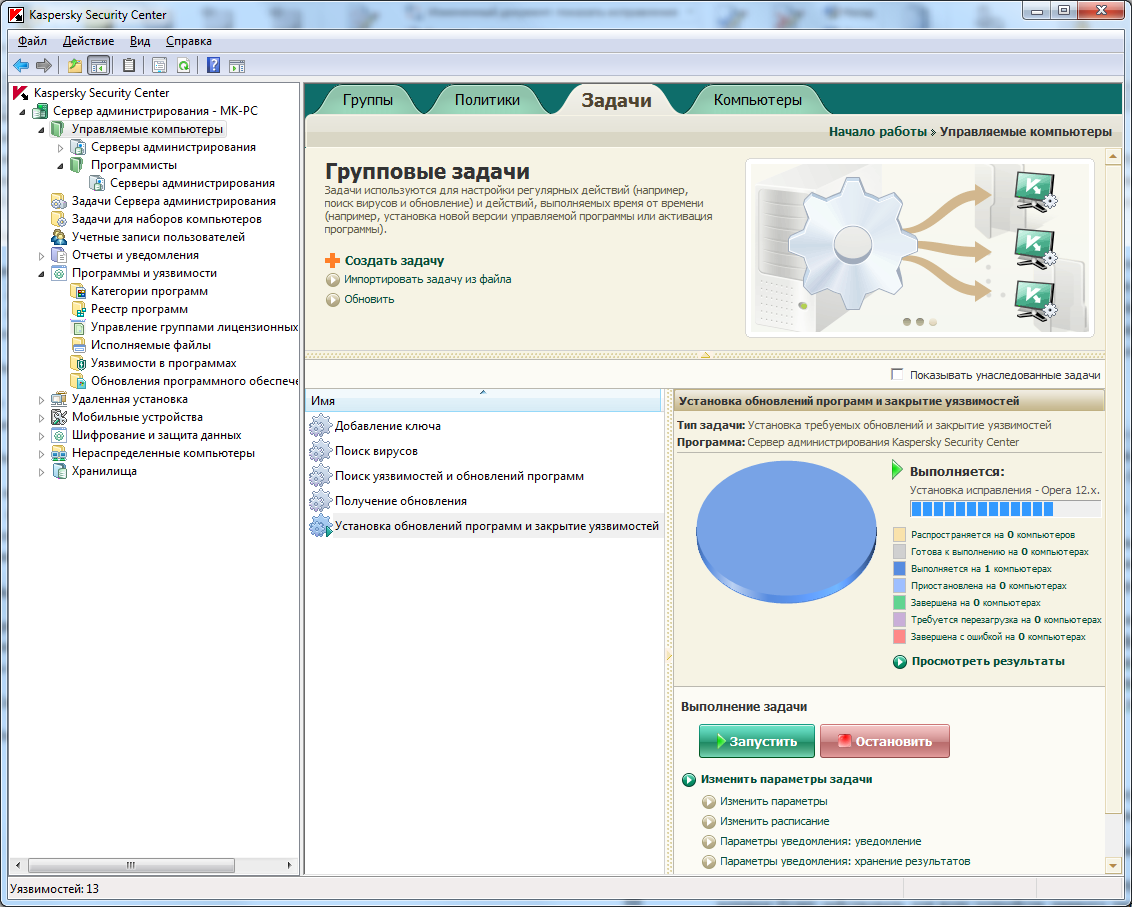Click the gear icon beside Поиск вирусов
Screen dimensions: 1132x907
pyautogui.click(x=320, y=451)
